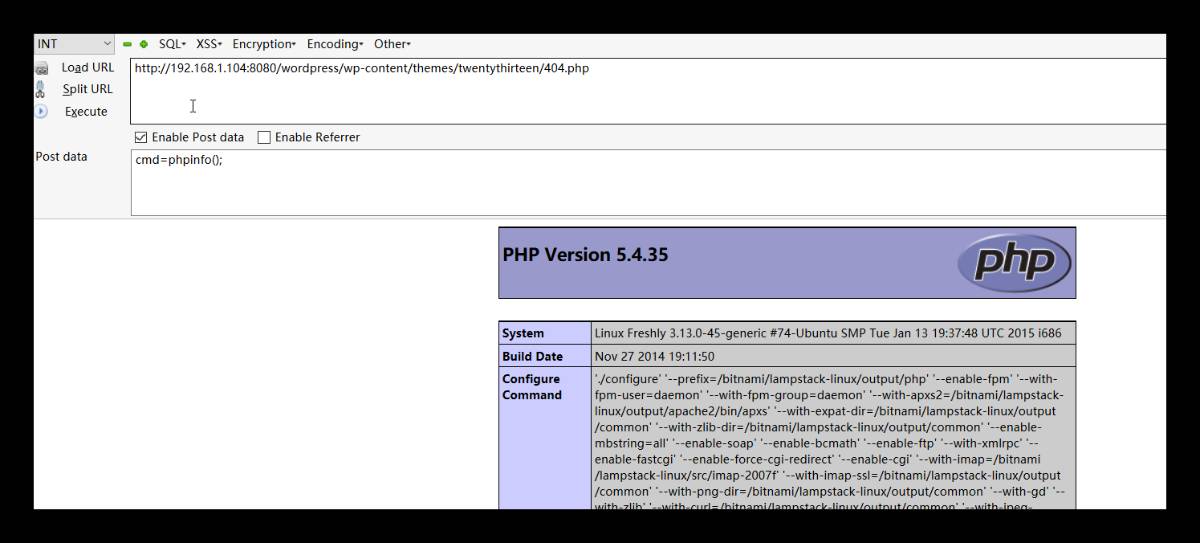
Task: Open the INT type dropdown
Action: tap(75, 44)
